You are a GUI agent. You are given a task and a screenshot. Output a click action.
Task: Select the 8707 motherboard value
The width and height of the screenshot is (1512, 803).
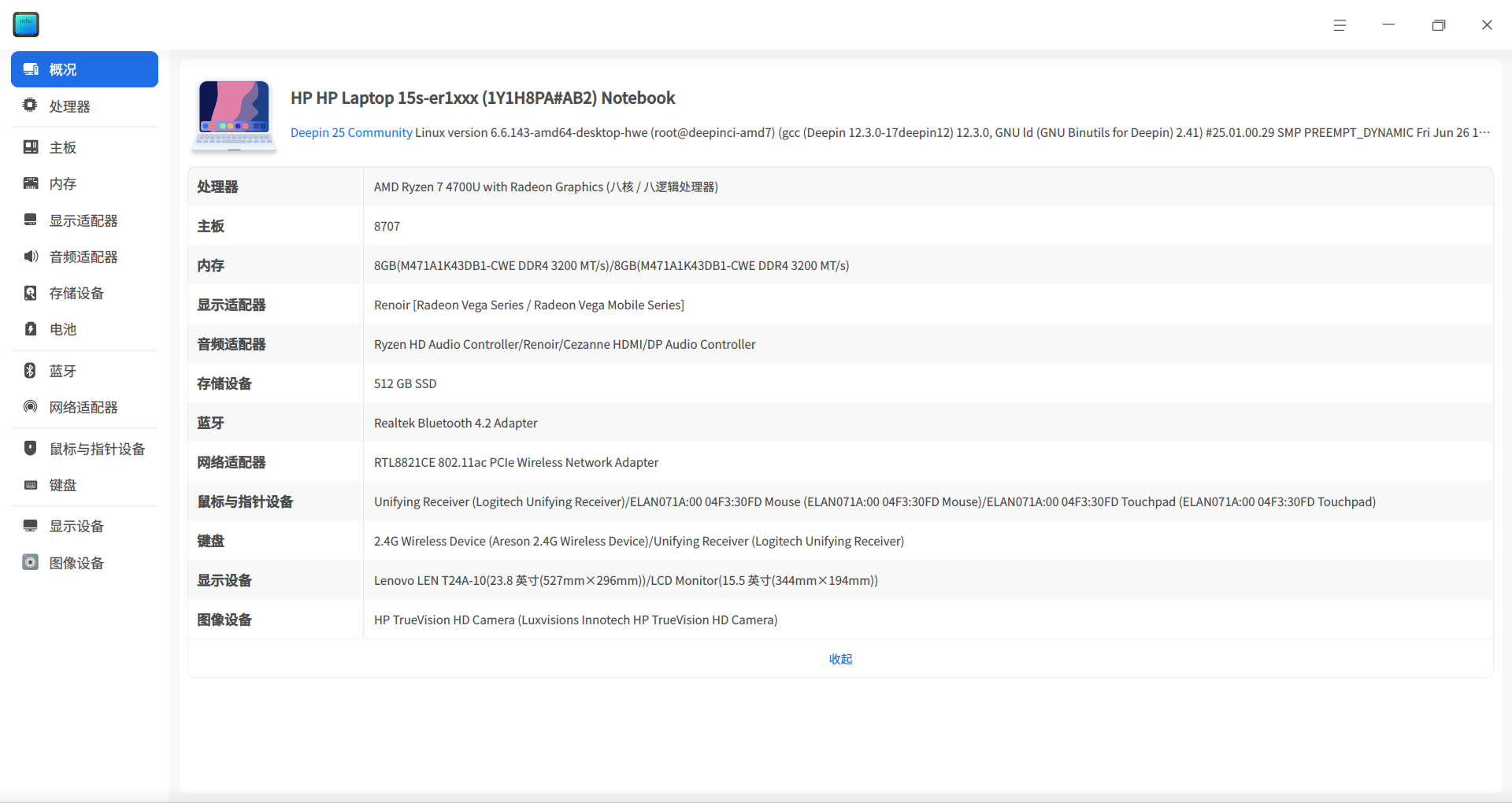click(387, 226)
